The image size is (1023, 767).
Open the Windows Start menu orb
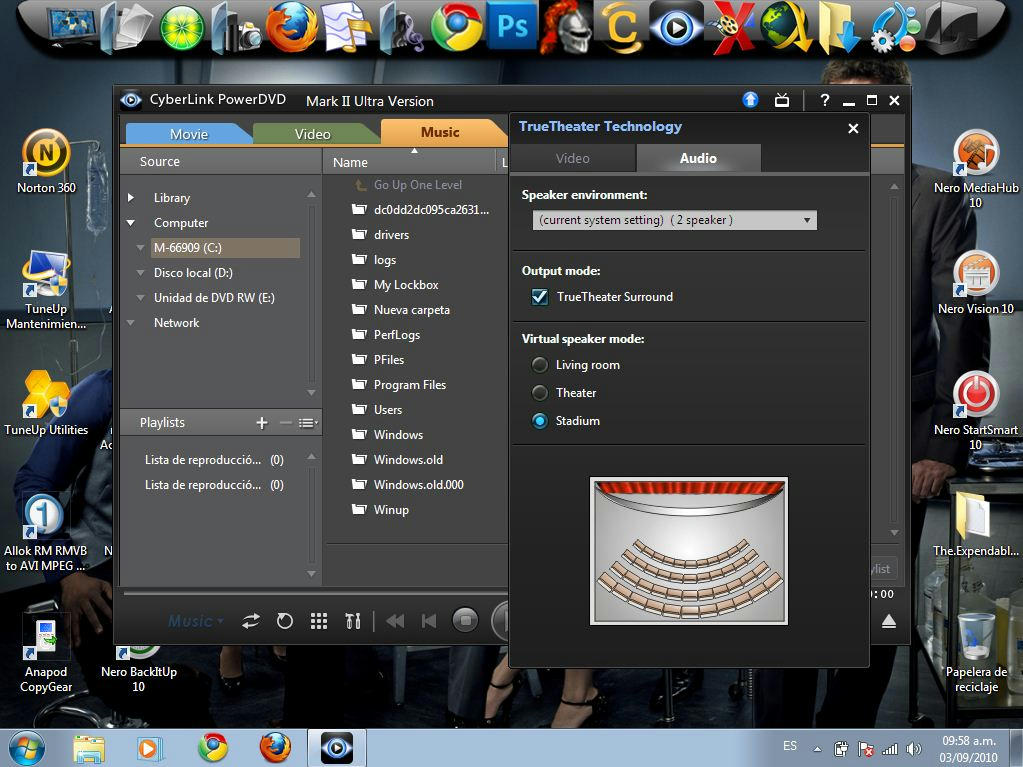(x=27, y=748)
